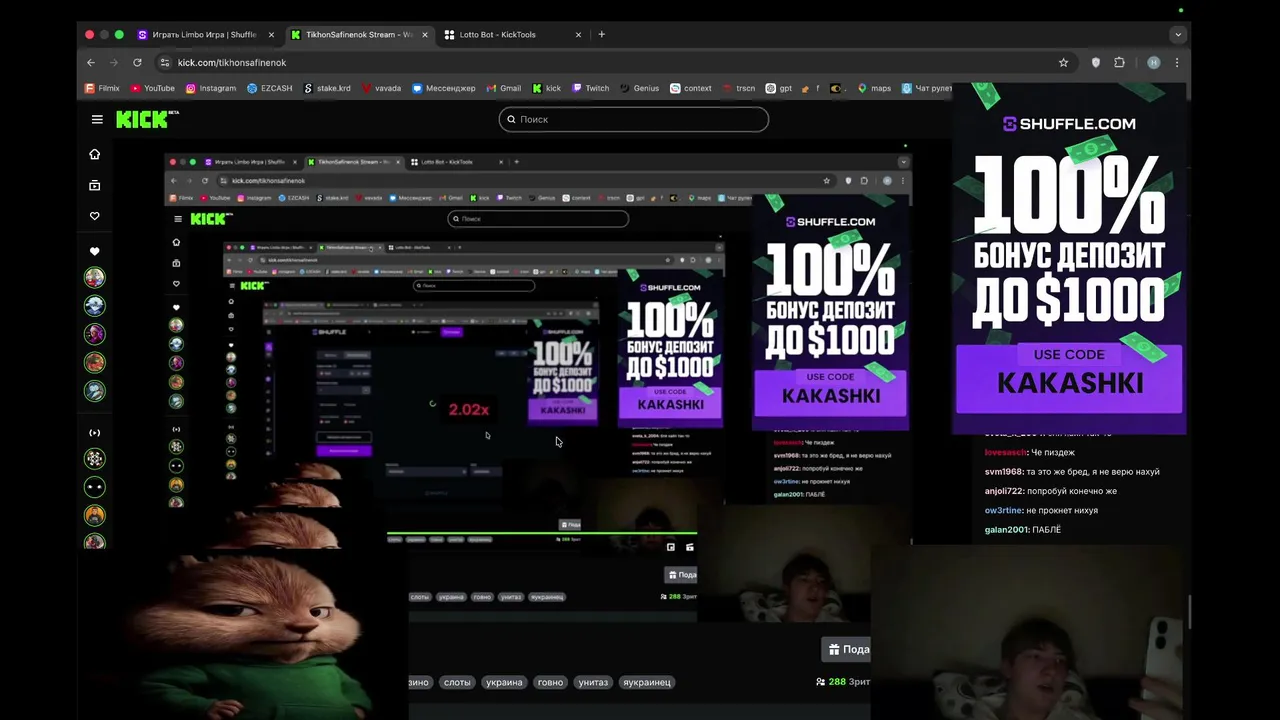Open the Genius bookmark
Viewport: 1280px width, 720px height.
tap(639, 88)
